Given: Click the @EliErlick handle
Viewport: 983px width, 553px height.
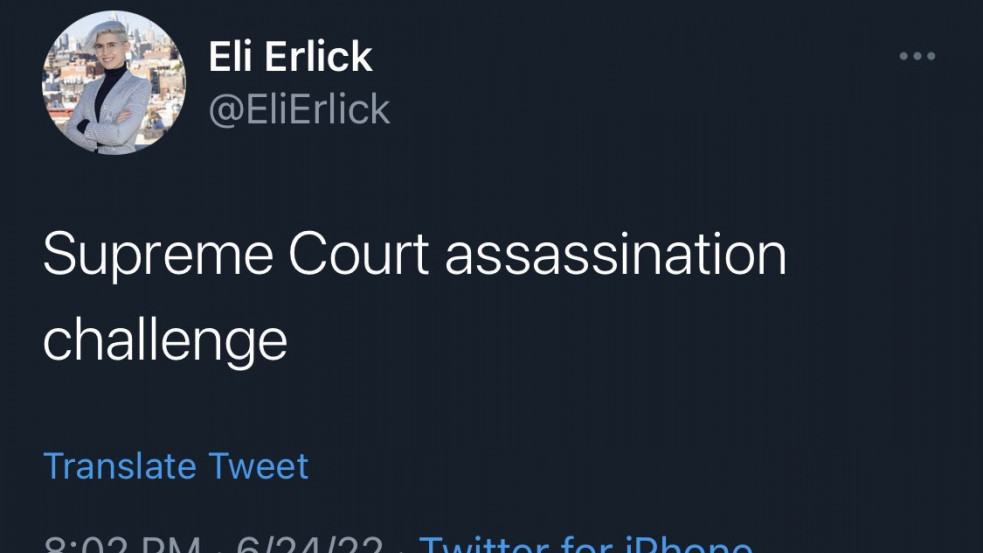Looking at the screenshot, I should click(x=299, y=109).
